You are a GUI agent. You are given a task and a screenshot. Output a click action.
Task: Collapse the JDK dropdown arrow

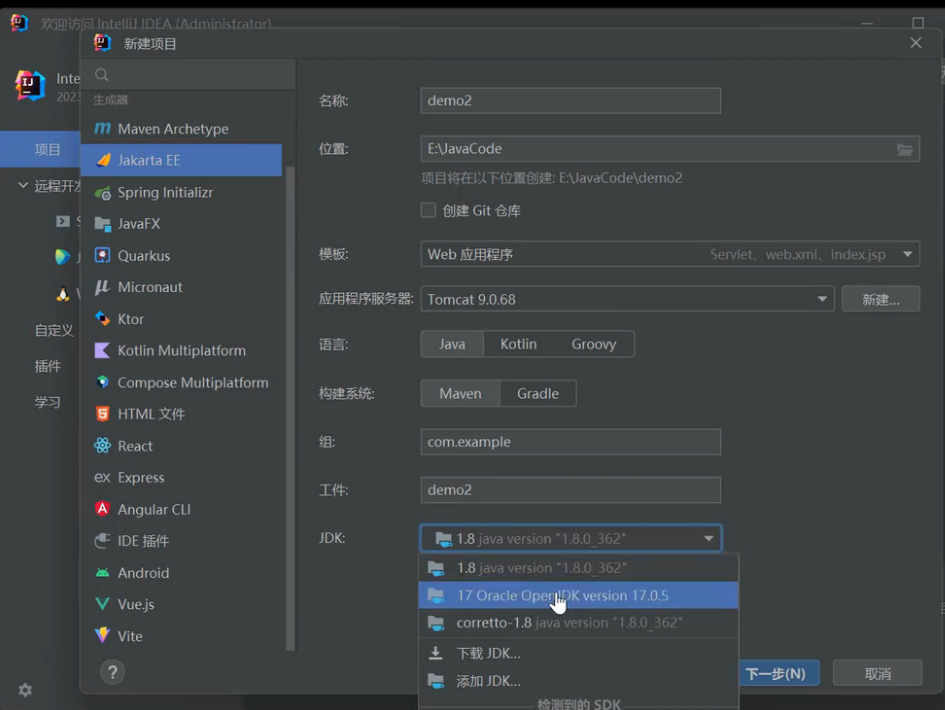click(x=709, y=539)
